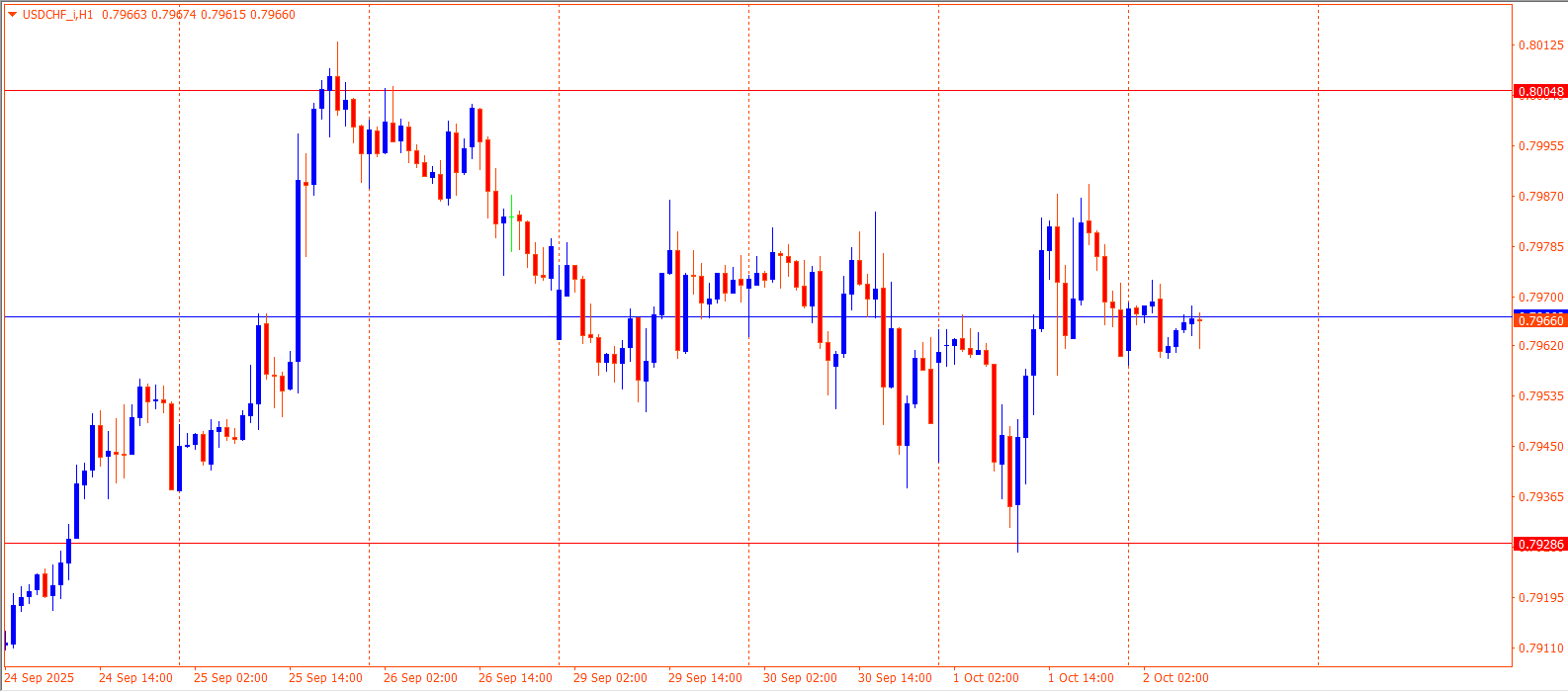
Task: Click the 0.79110 value on price scale
Action: (x=1540, y=649)
